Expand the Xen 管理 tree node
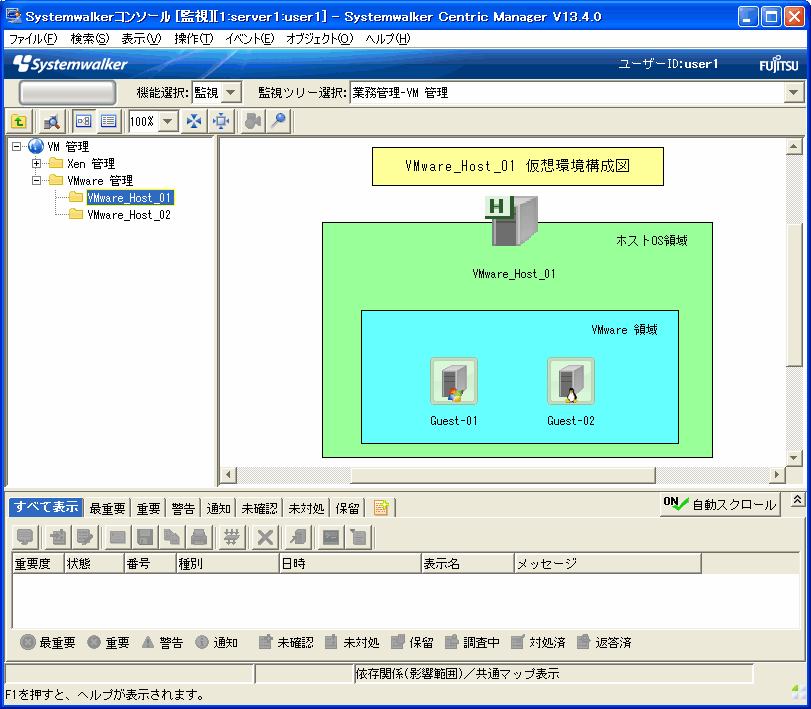Screen dimensions: 811x709 click(x=37, y=164)
